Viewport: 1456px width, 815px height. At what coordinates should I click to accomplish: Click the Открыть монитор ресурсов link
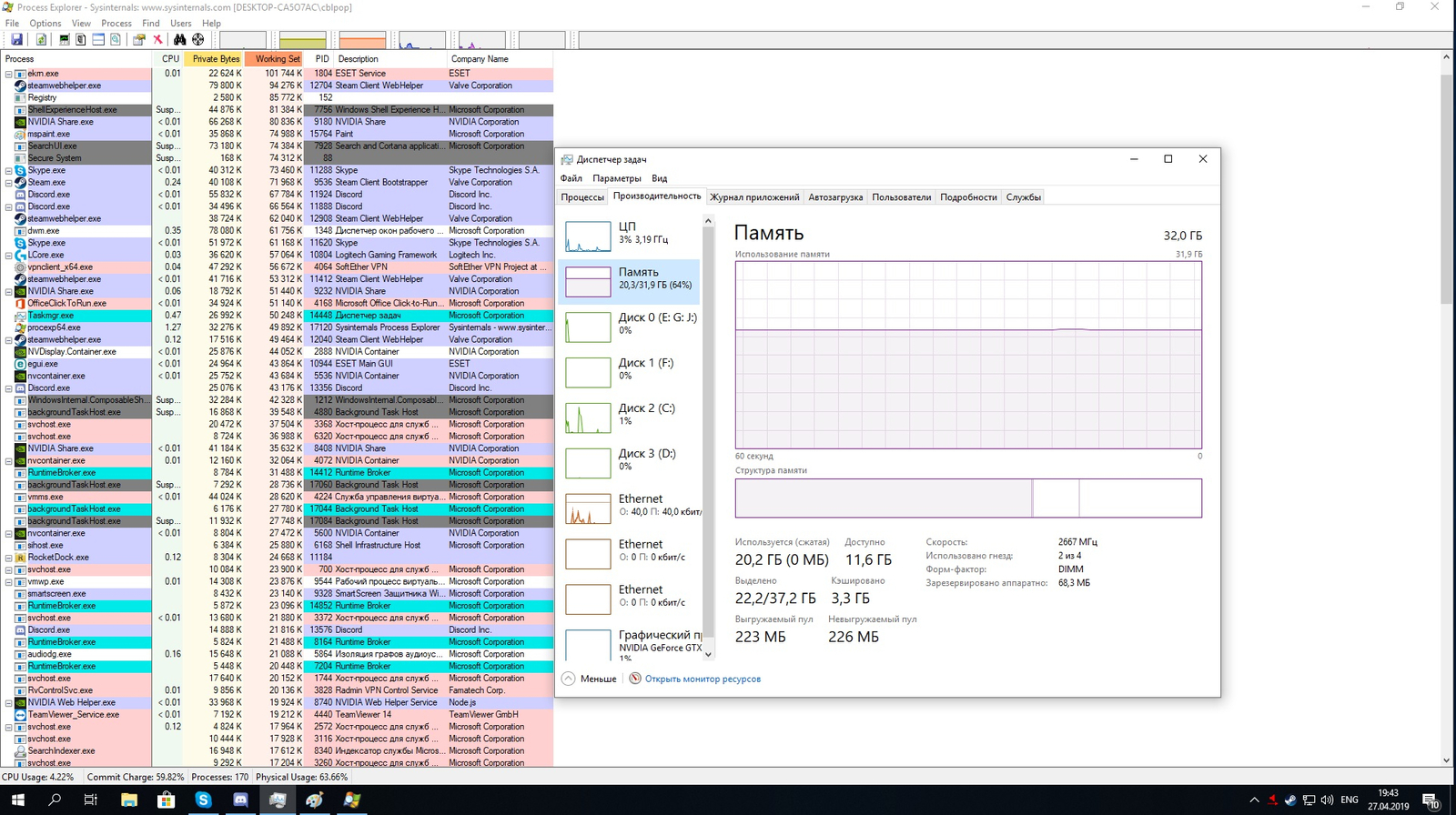[703, 679]
